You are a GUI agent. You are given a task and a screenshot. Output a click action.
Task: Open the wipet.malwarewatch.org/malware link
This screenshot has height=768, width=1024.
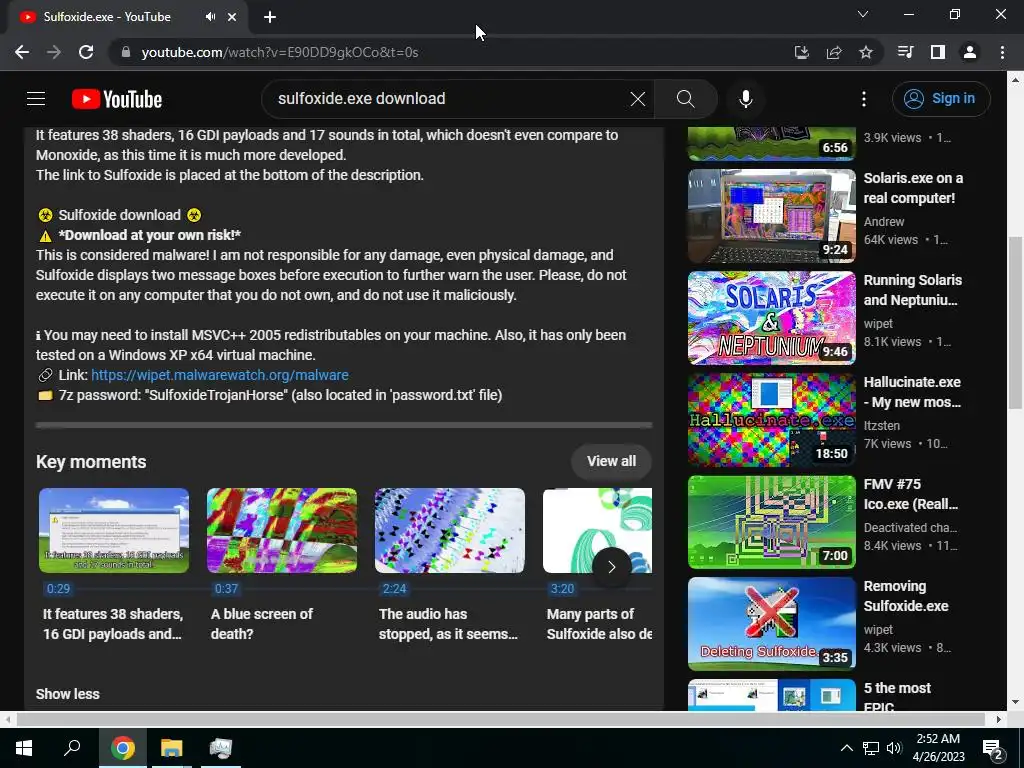[x=219, y=375]
